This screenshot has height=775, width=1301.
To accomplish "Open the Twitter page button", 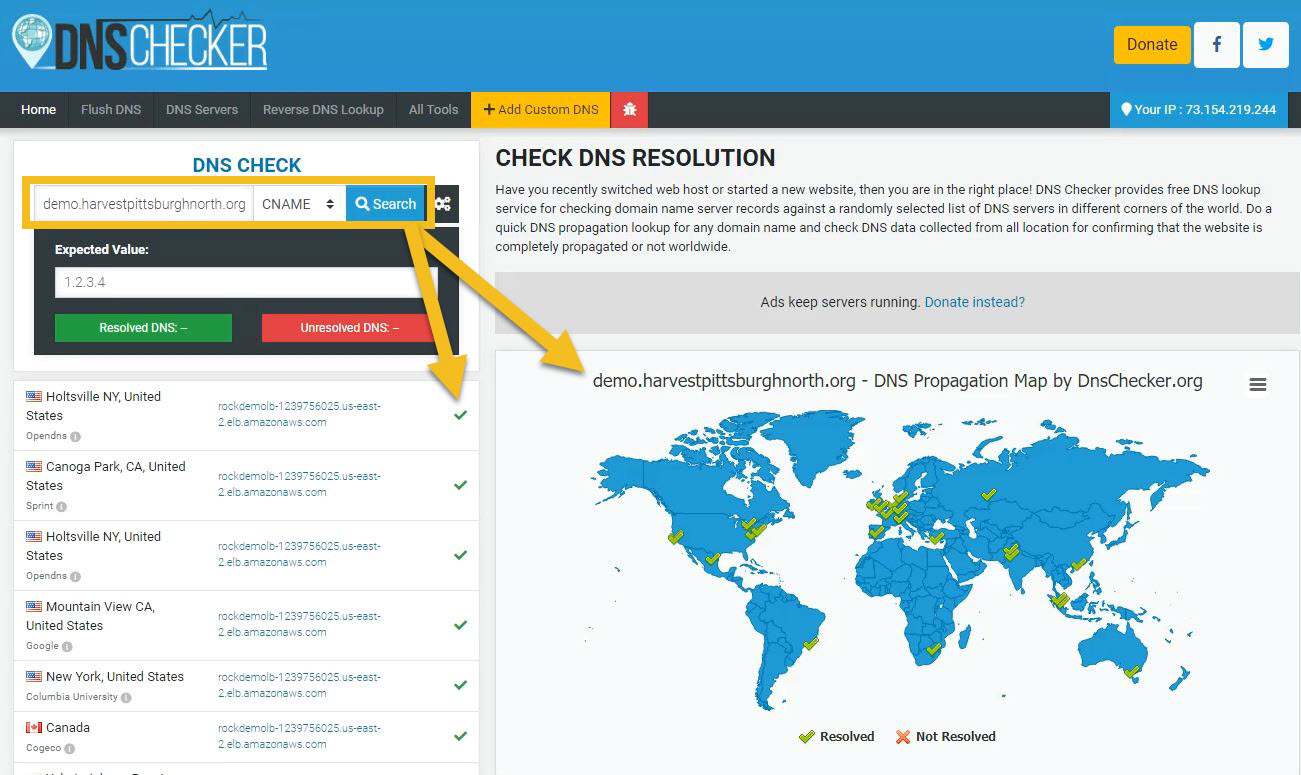I will [1266, 45].
